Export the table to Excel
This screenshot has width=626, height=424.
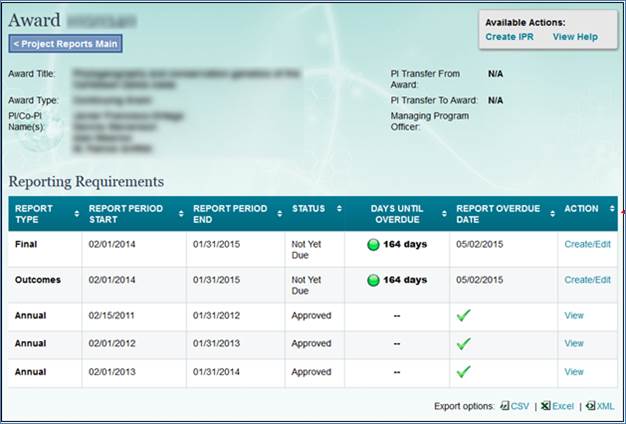(x=559, y=406)
